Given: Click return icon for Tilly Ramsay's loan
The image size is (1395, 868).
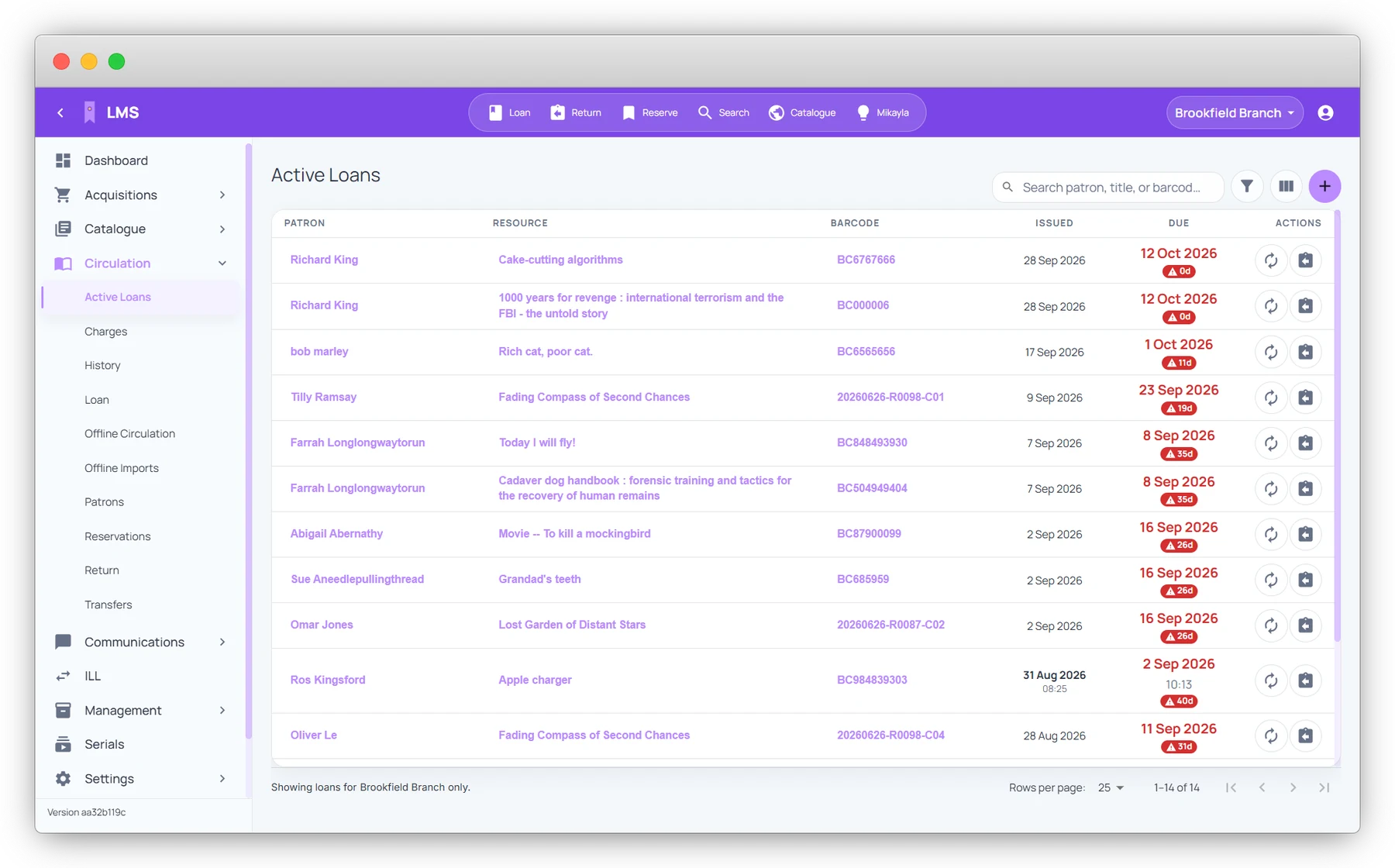Looking at the screenshot, I should click(1306, 398).
